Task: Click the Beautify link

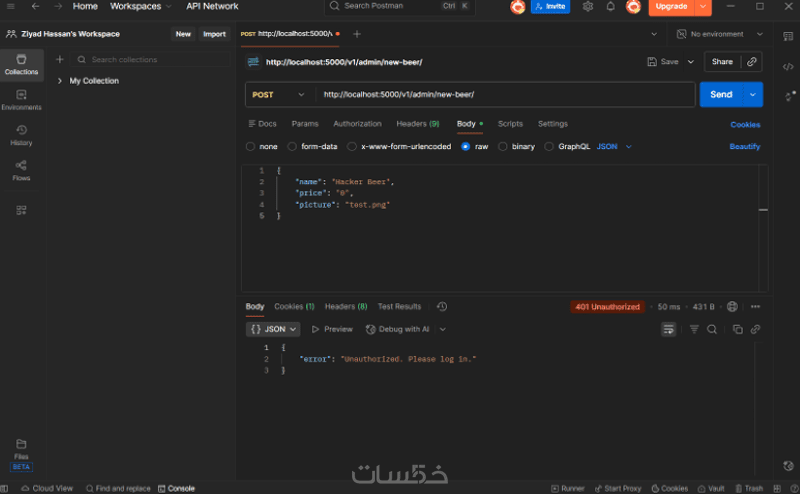Action: [x=744, y=146]
